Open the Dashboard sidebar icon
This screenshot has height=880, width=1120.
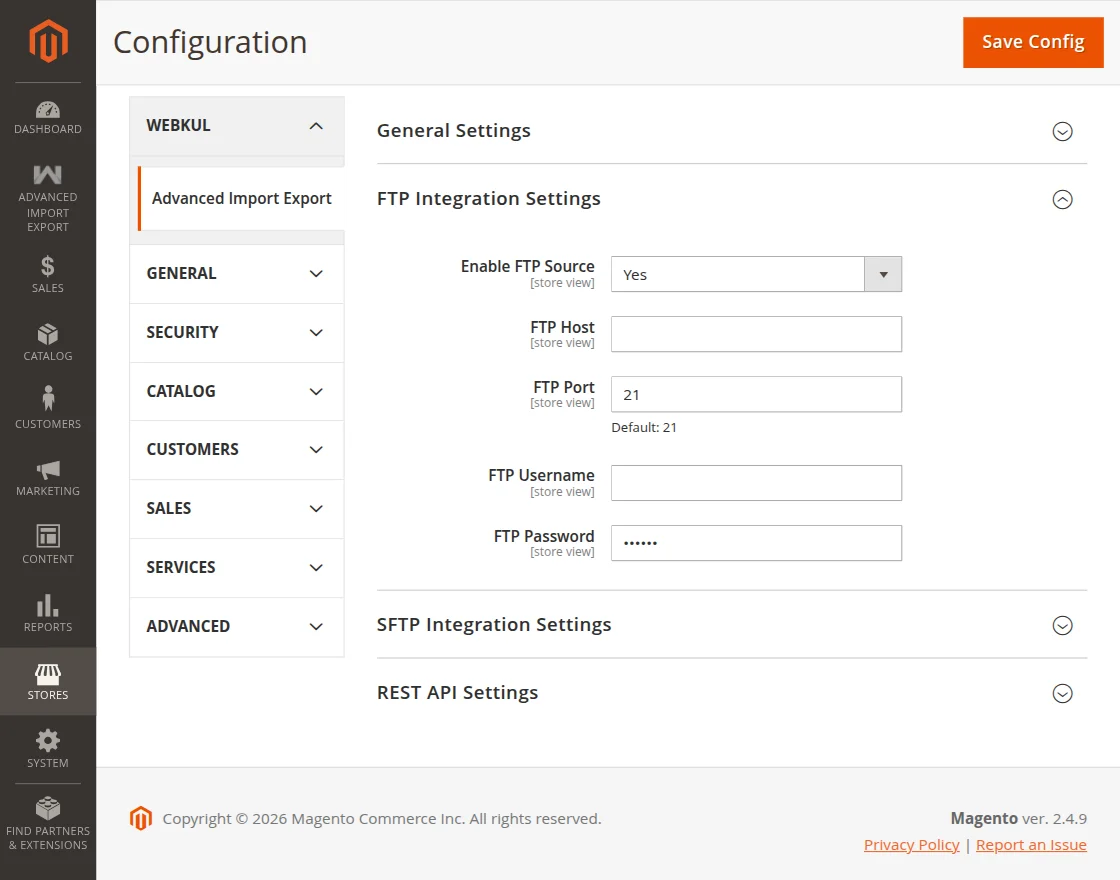[x=48, y=118]
